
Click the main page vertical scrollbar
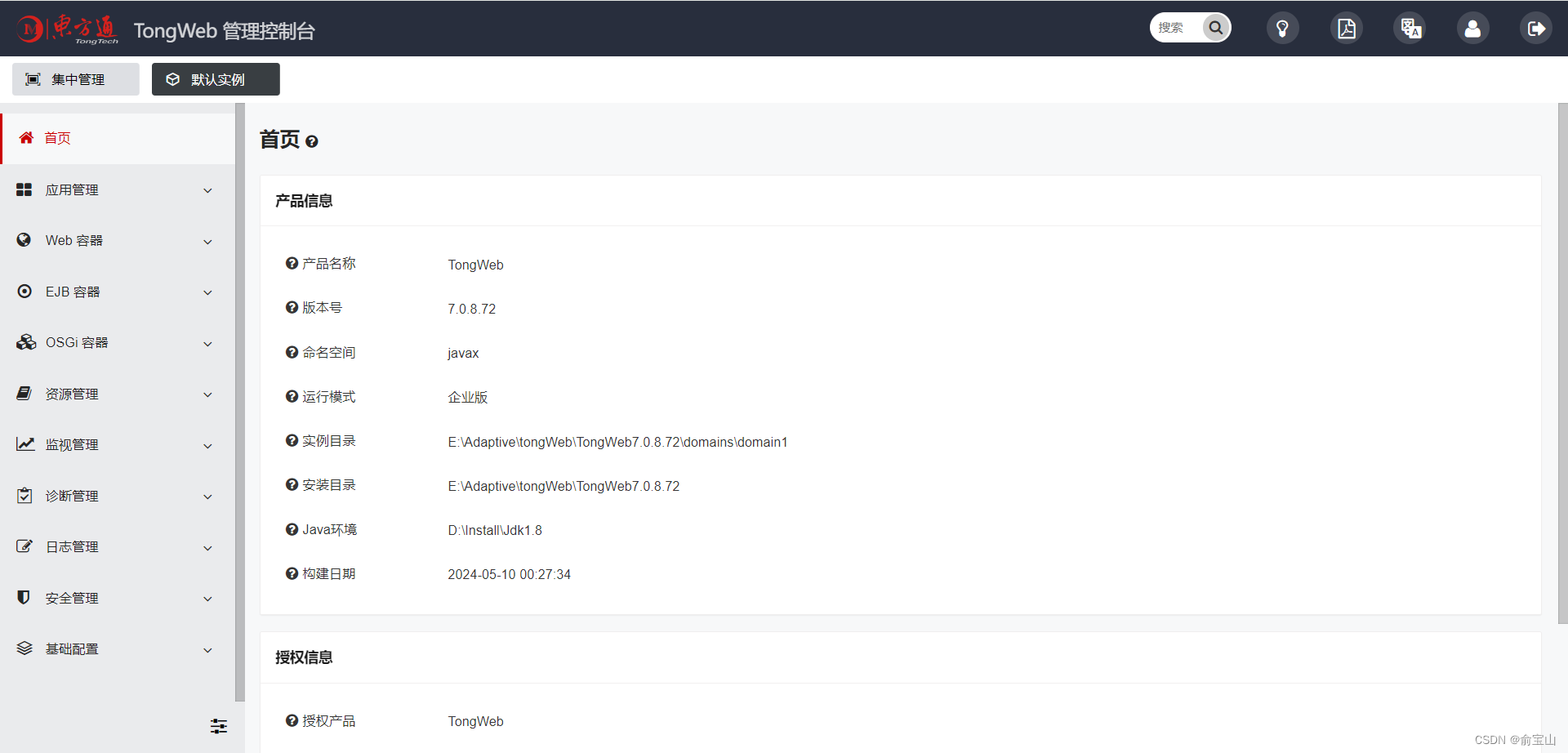[1562, 363]
